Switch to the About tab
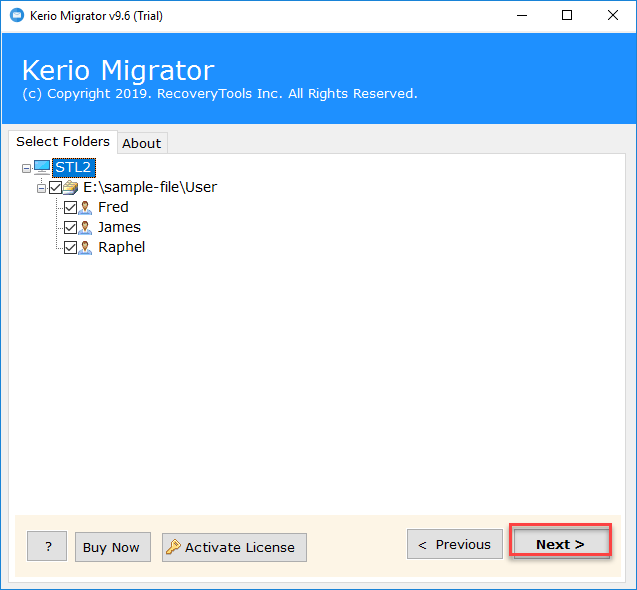The width and height of the screenshot is (637, 590). click(142, 143)
